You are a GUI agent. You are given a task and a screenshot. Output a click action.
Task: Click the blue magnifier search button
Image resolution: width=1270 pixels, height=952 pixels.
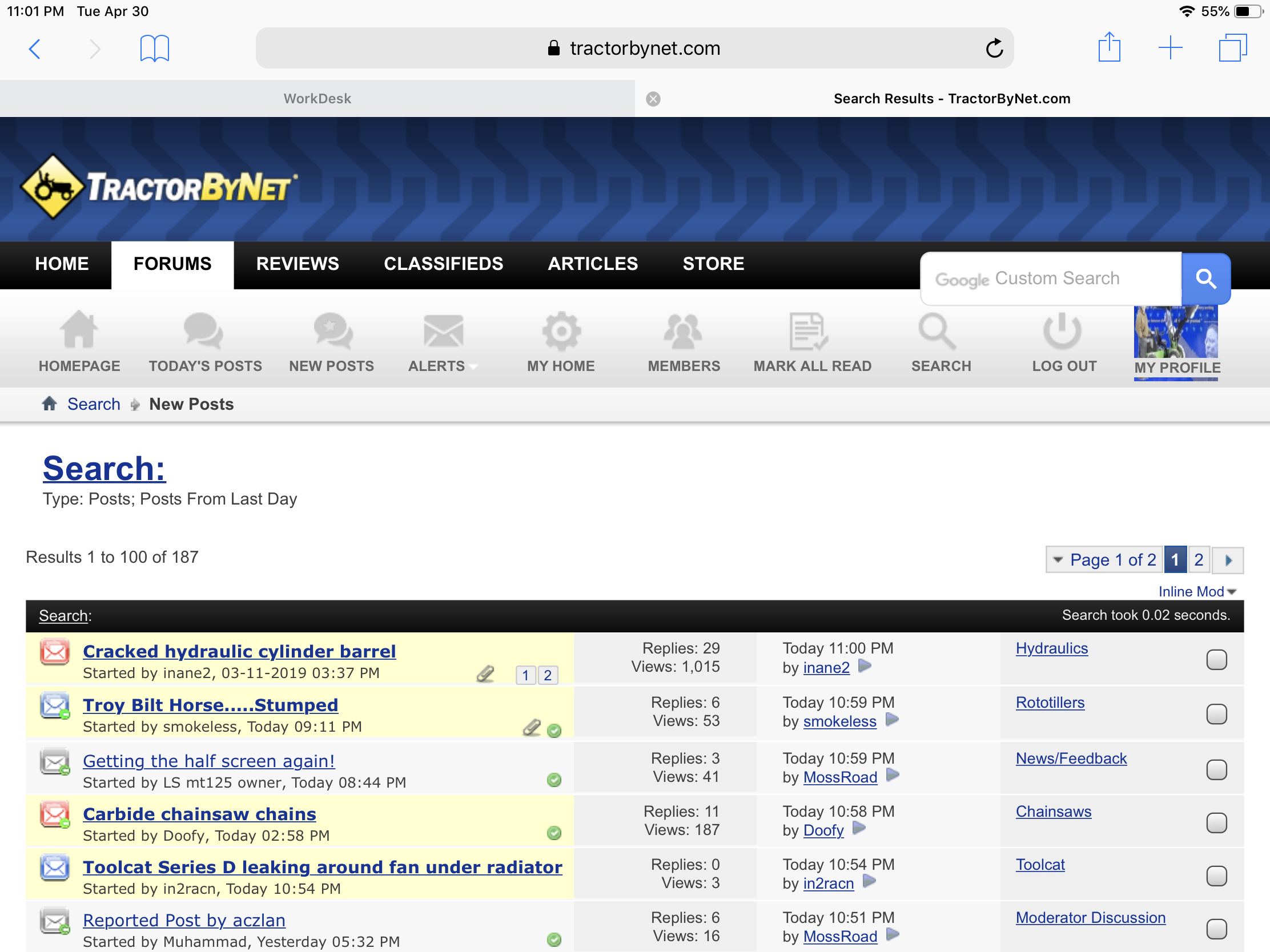(x=1205, y=279)
